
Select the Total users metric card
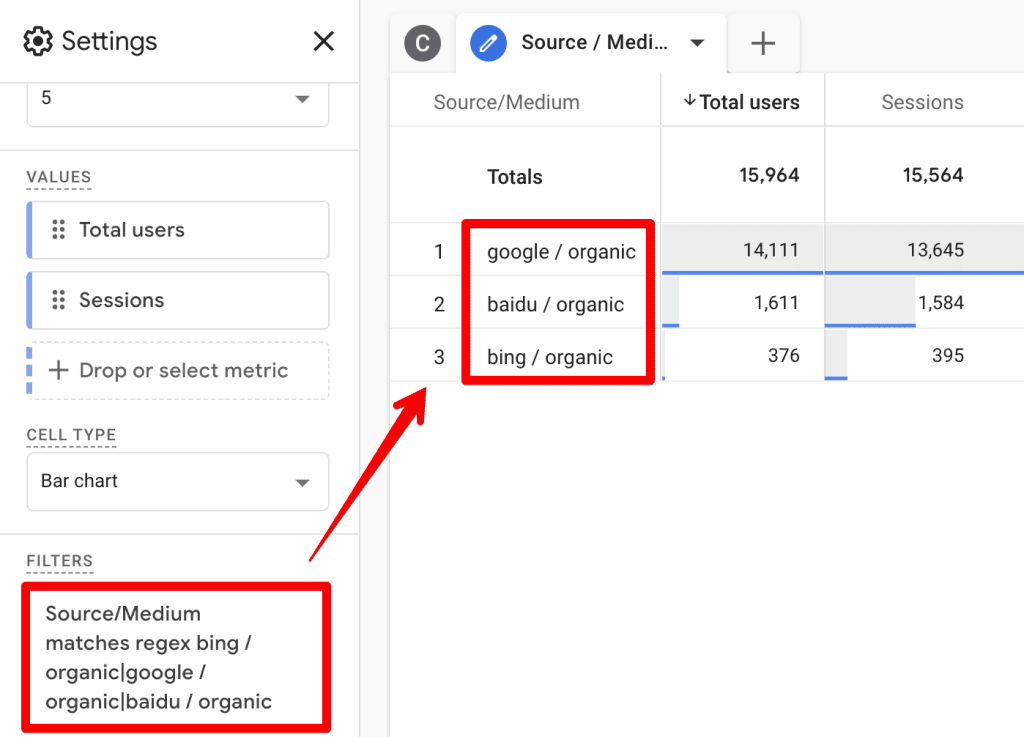[x=178, y=230]
